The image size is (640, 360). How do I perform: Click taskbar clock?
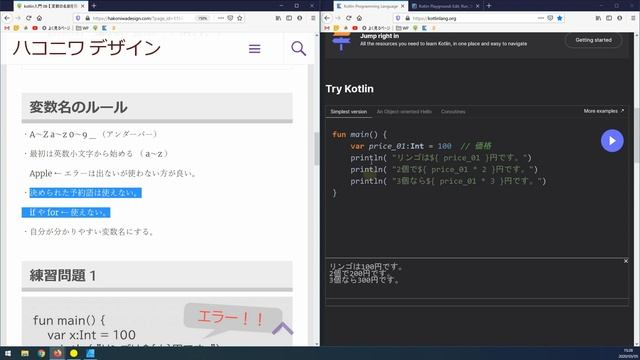point(628,353)
